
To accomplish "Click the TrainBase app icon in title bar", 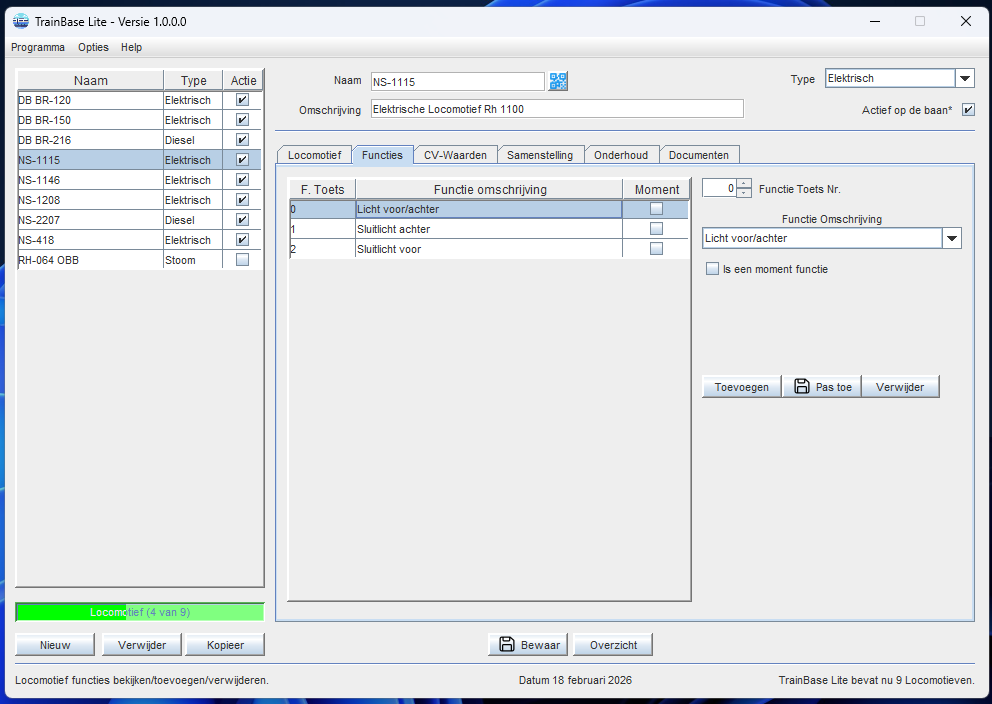I will click(x=20, y=21).
